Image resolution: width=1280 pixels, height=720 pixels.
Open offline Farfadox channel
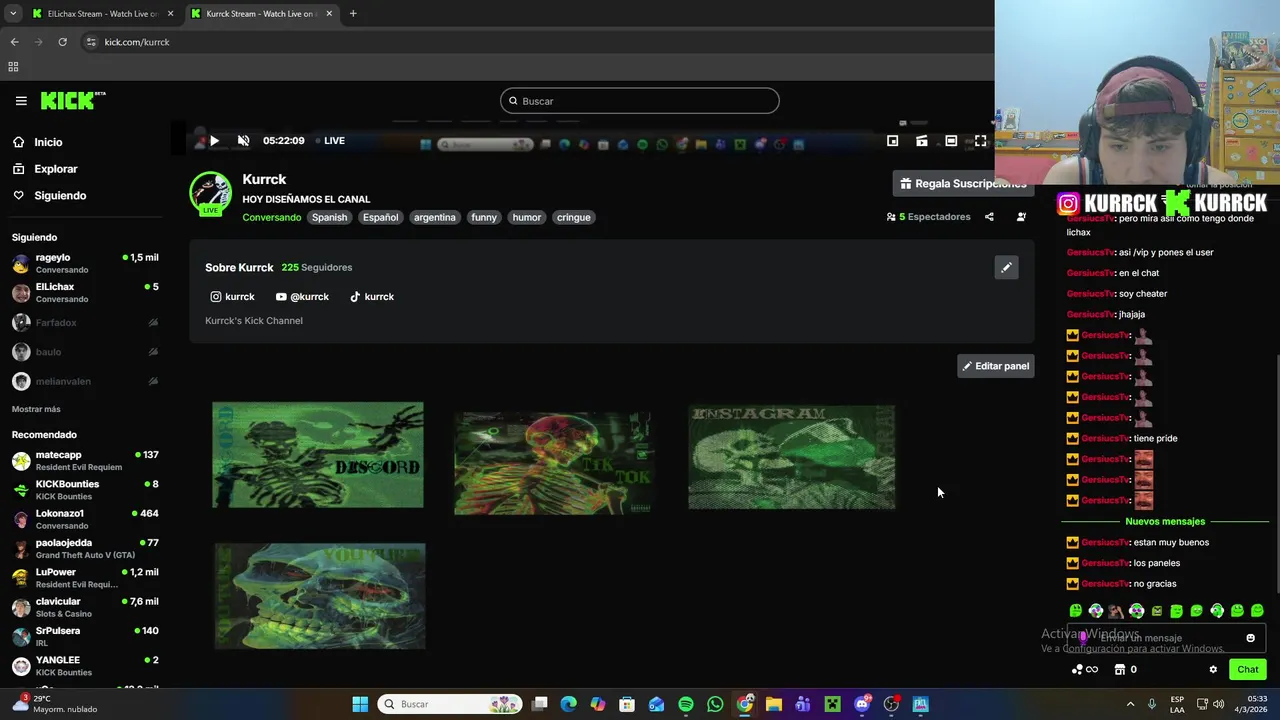pyautogui.click(x=85, y=323)
